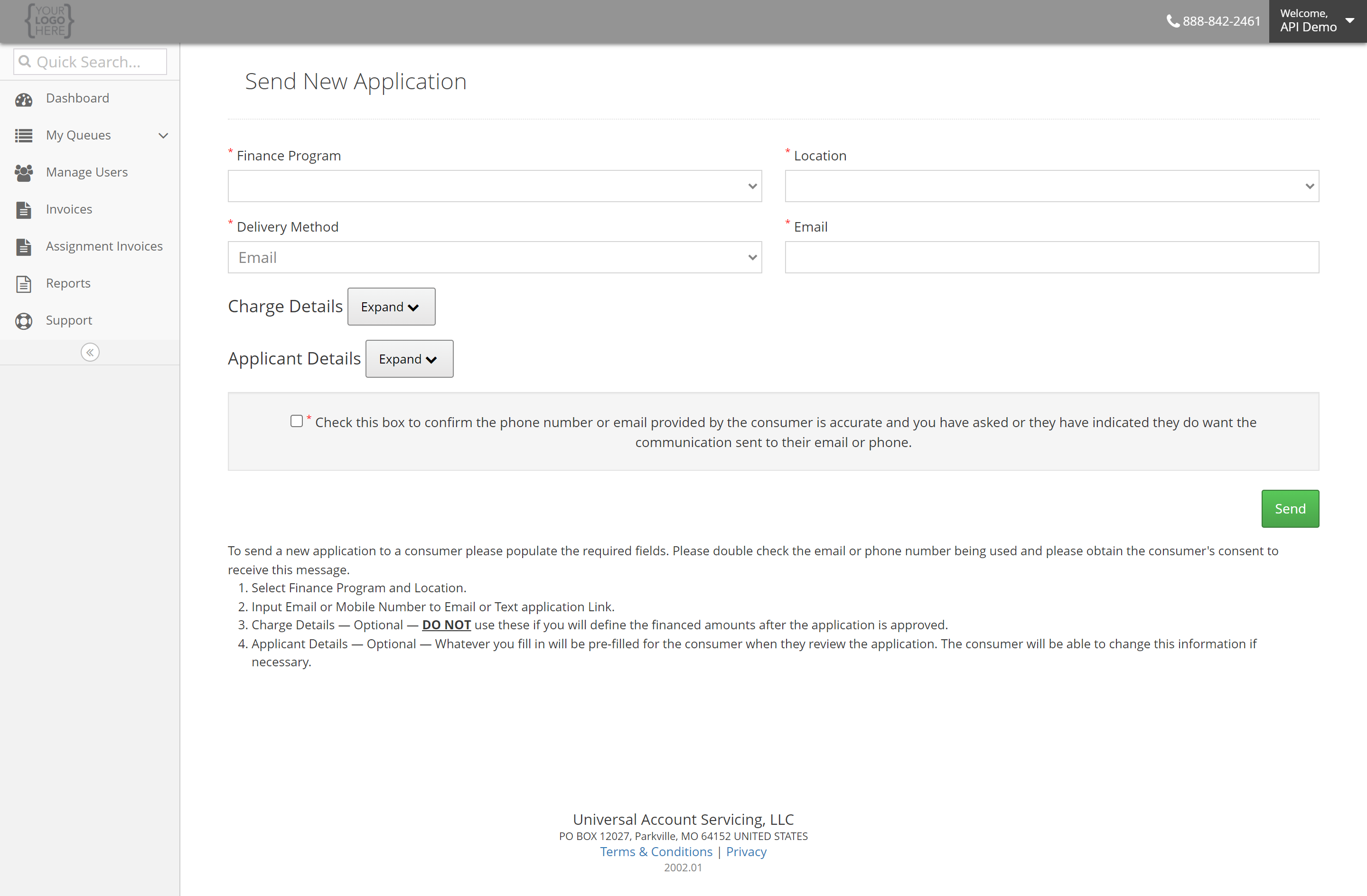Click the Universal Account Servicing, LLC text
Screen dimensions: 1367x896
click(x=683, y=819)
